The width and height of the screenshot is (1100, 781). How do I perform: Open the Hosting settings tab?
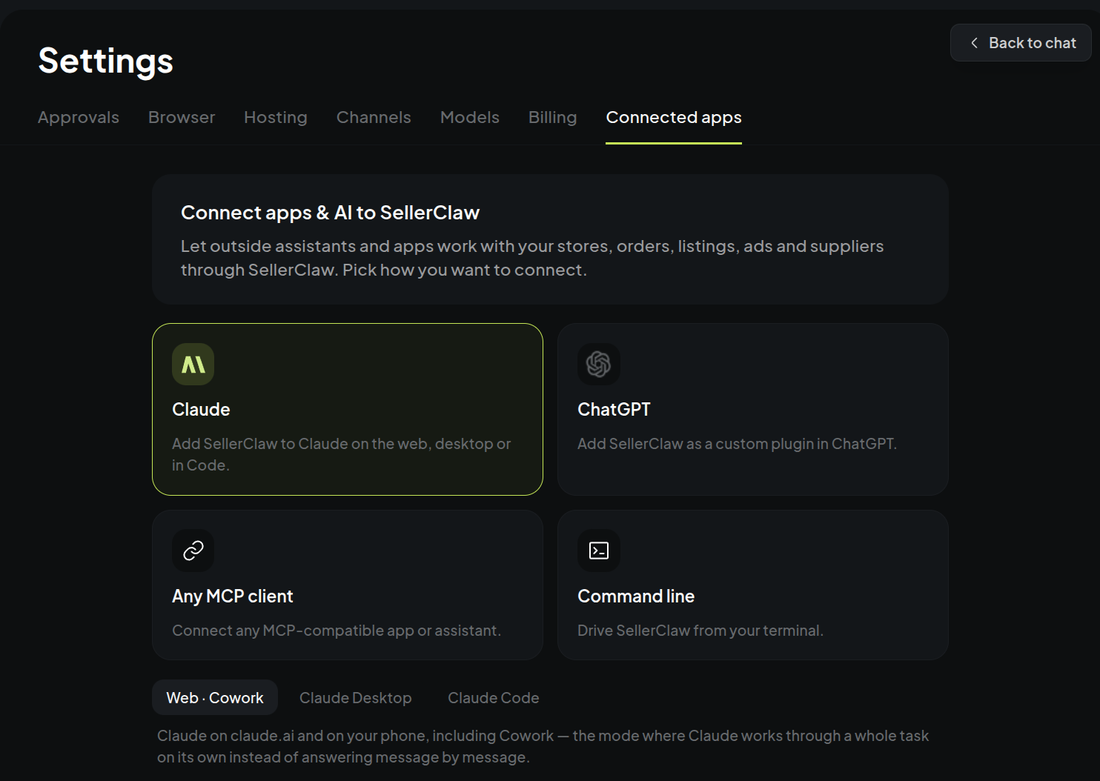[x=276, y=117]
